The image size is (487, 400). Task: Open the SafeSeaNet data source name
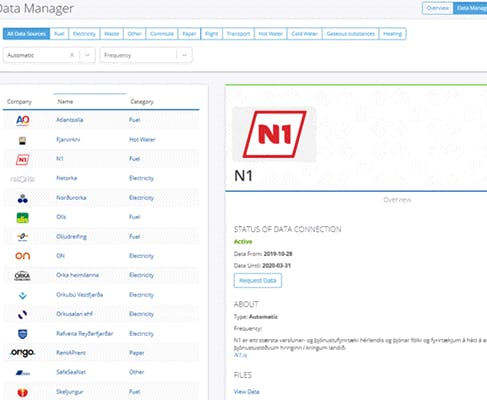(x=71, y=372)
